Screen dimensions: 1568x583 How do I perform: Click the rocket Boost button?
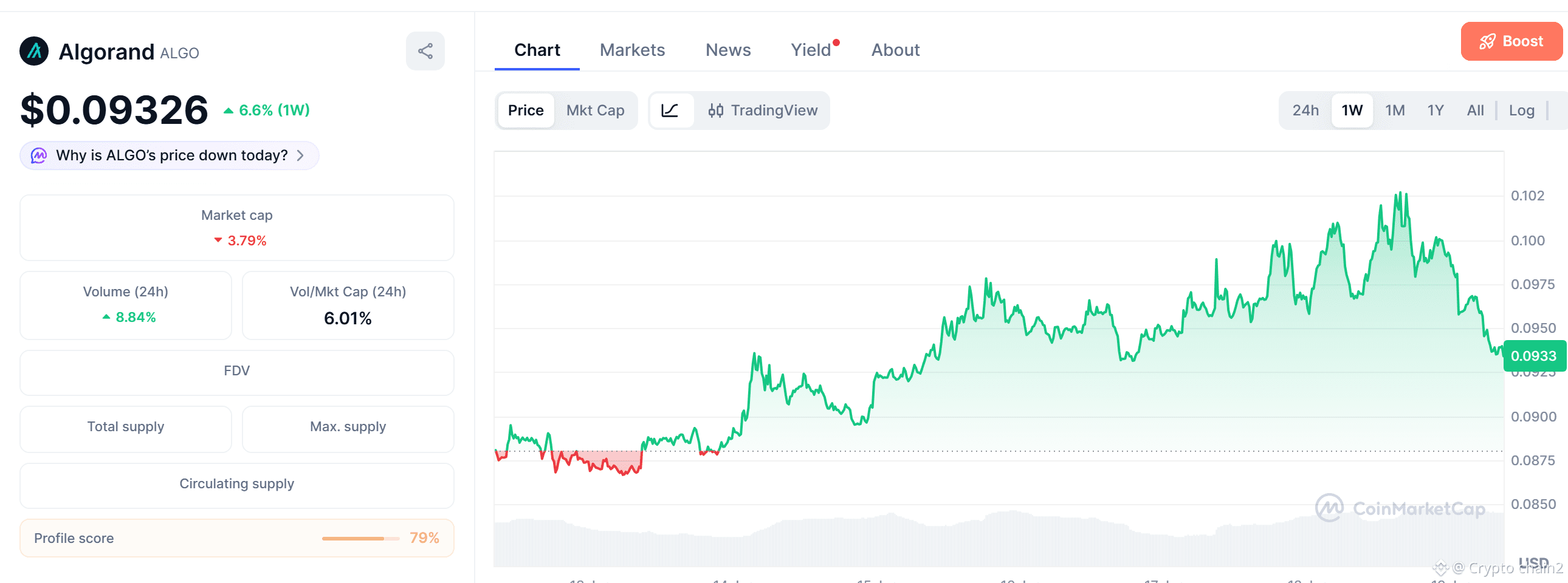click(x=1511, y=41)
